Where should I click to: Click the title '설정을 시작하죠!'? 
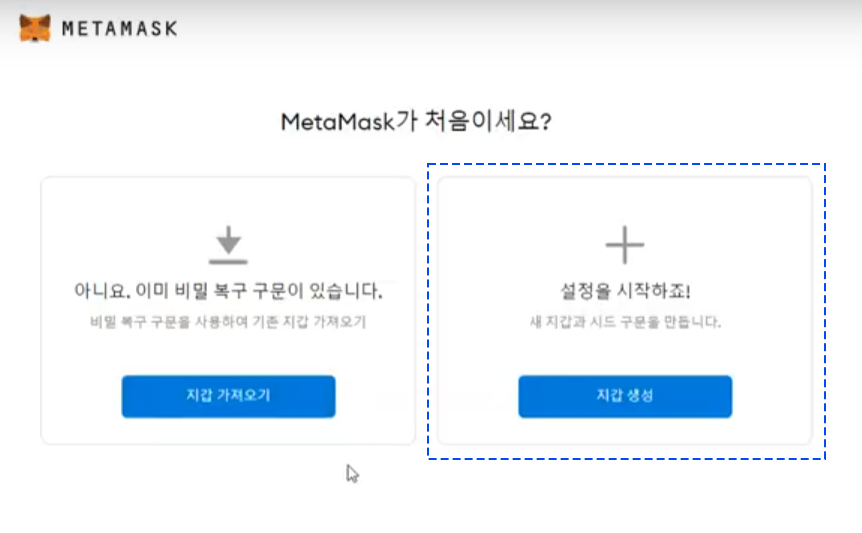(x=625, y=290)
